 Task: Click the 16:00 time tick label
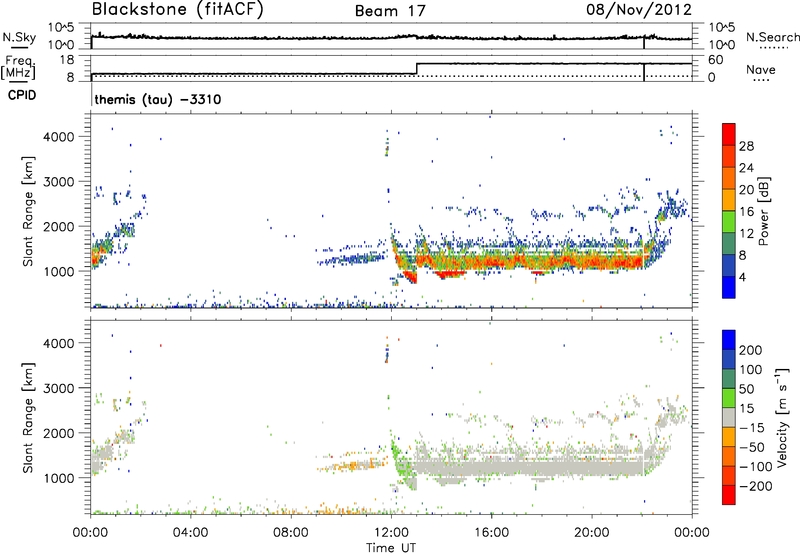tap(491, 533)
